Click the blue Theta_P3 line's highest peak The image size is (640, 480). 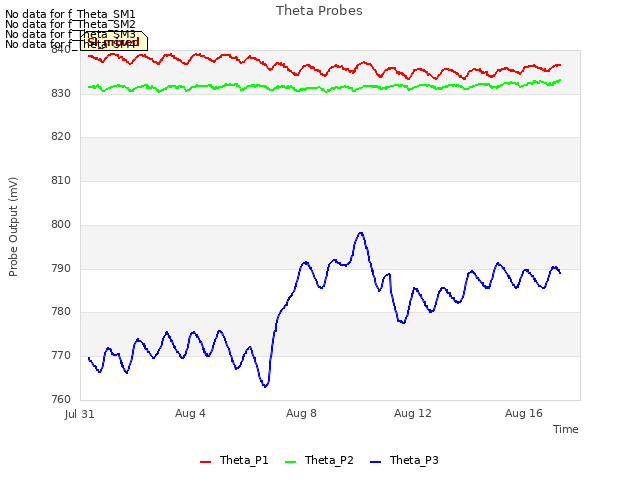point(360,233)
